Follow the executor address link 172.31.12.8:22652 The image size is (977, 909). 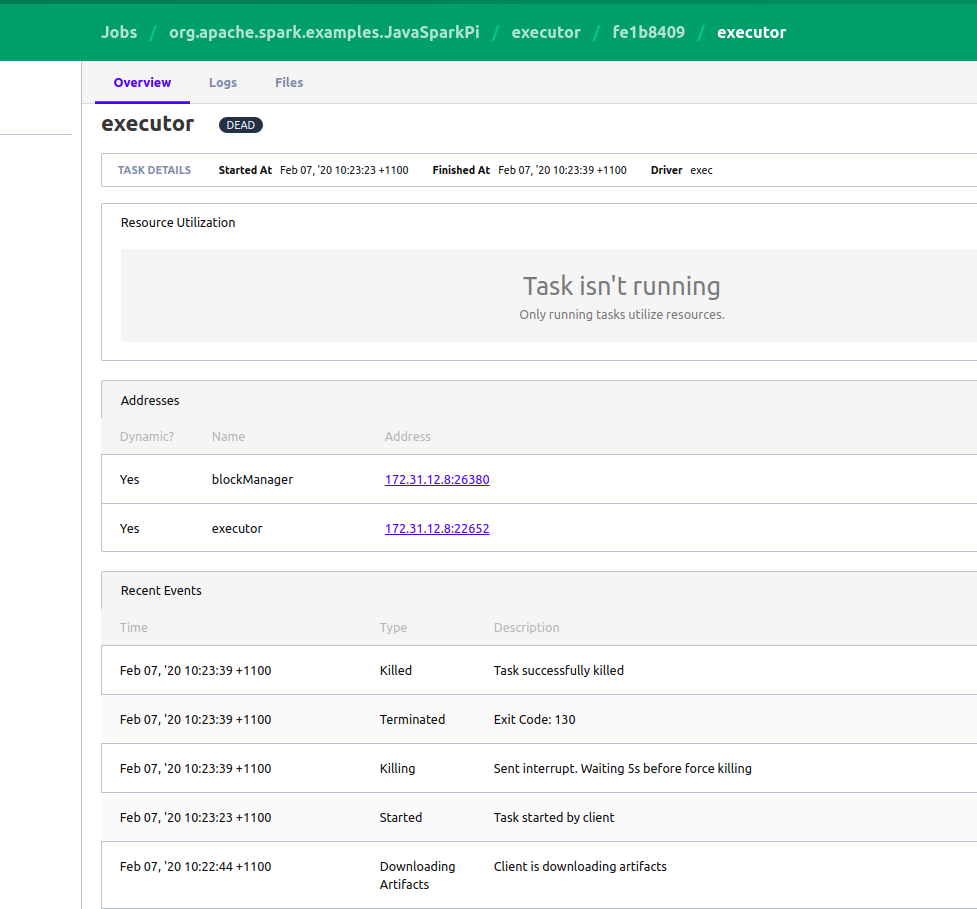pos(436,528)
